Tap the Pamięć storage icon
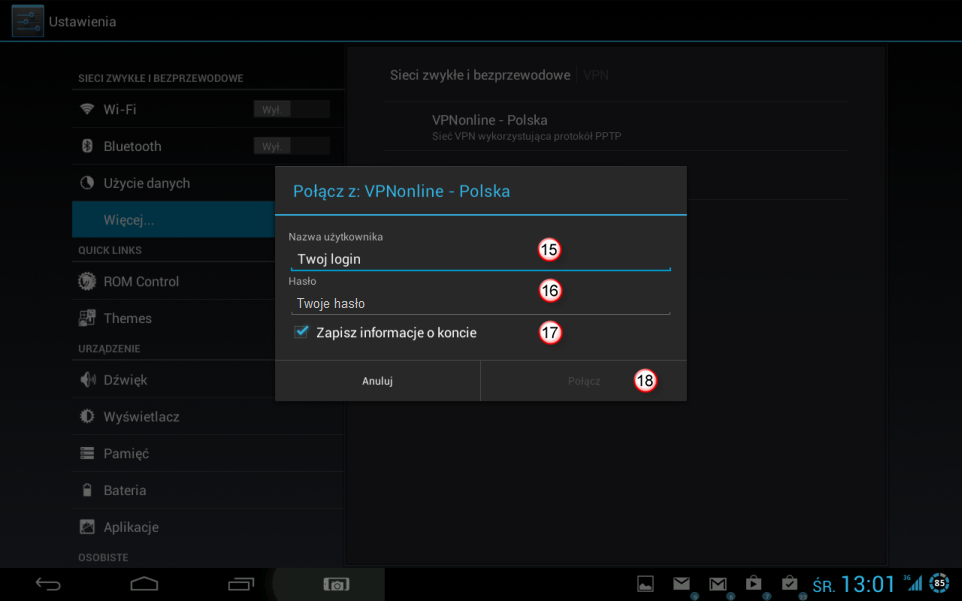962x601 pixels. [x=87, y=453]
